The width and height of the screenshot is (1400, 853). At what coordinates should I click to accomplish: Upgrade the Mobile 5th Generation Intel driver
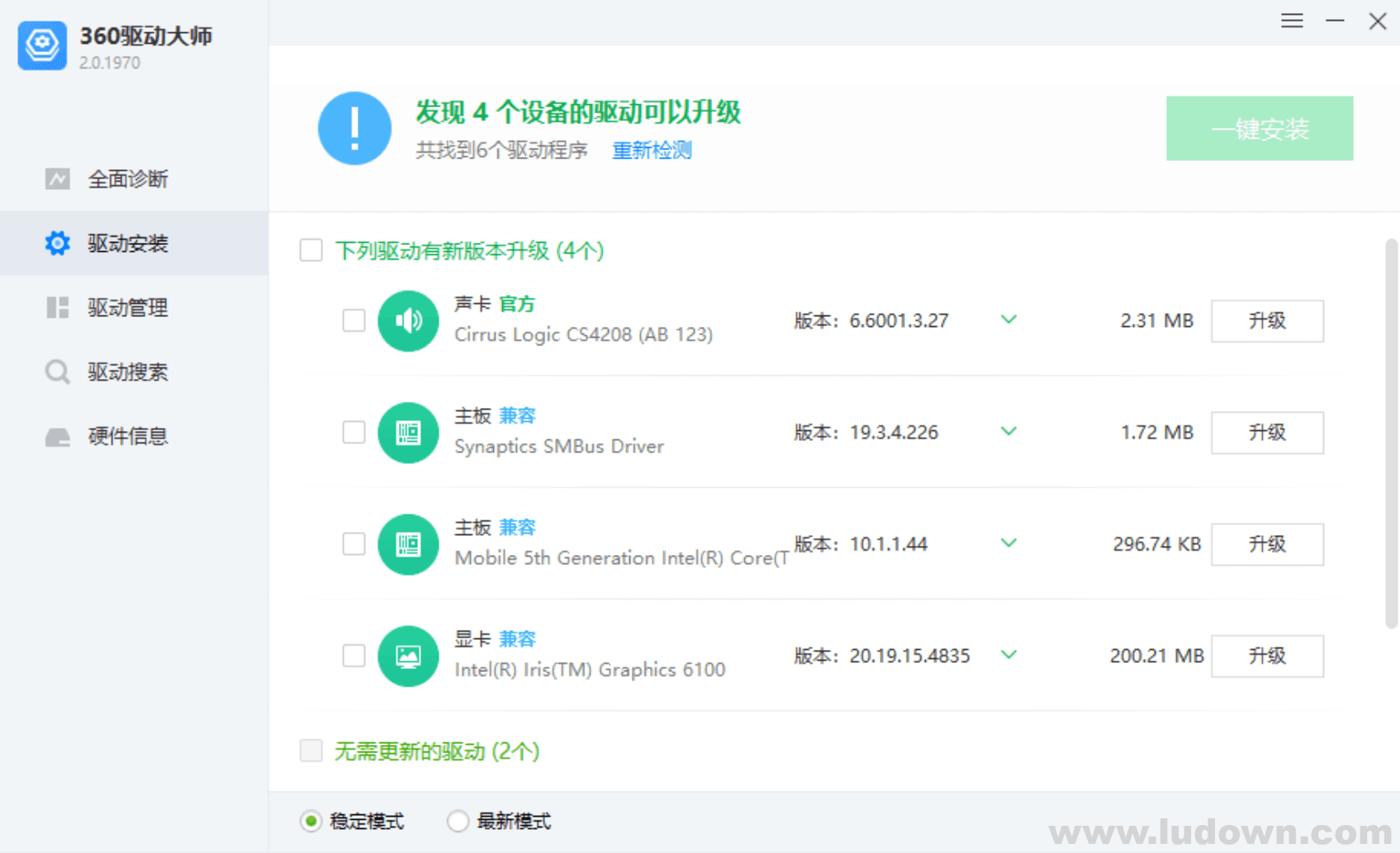click(x=1267, y=544)
